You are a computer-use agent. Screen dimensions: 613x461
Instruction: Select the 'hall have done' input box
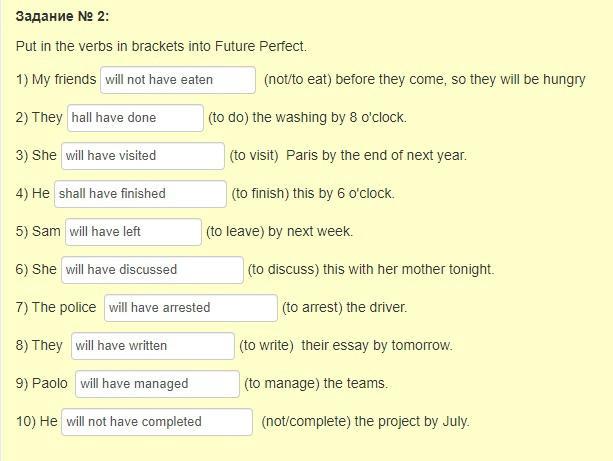pyautogui.click(x=135, y=118)
